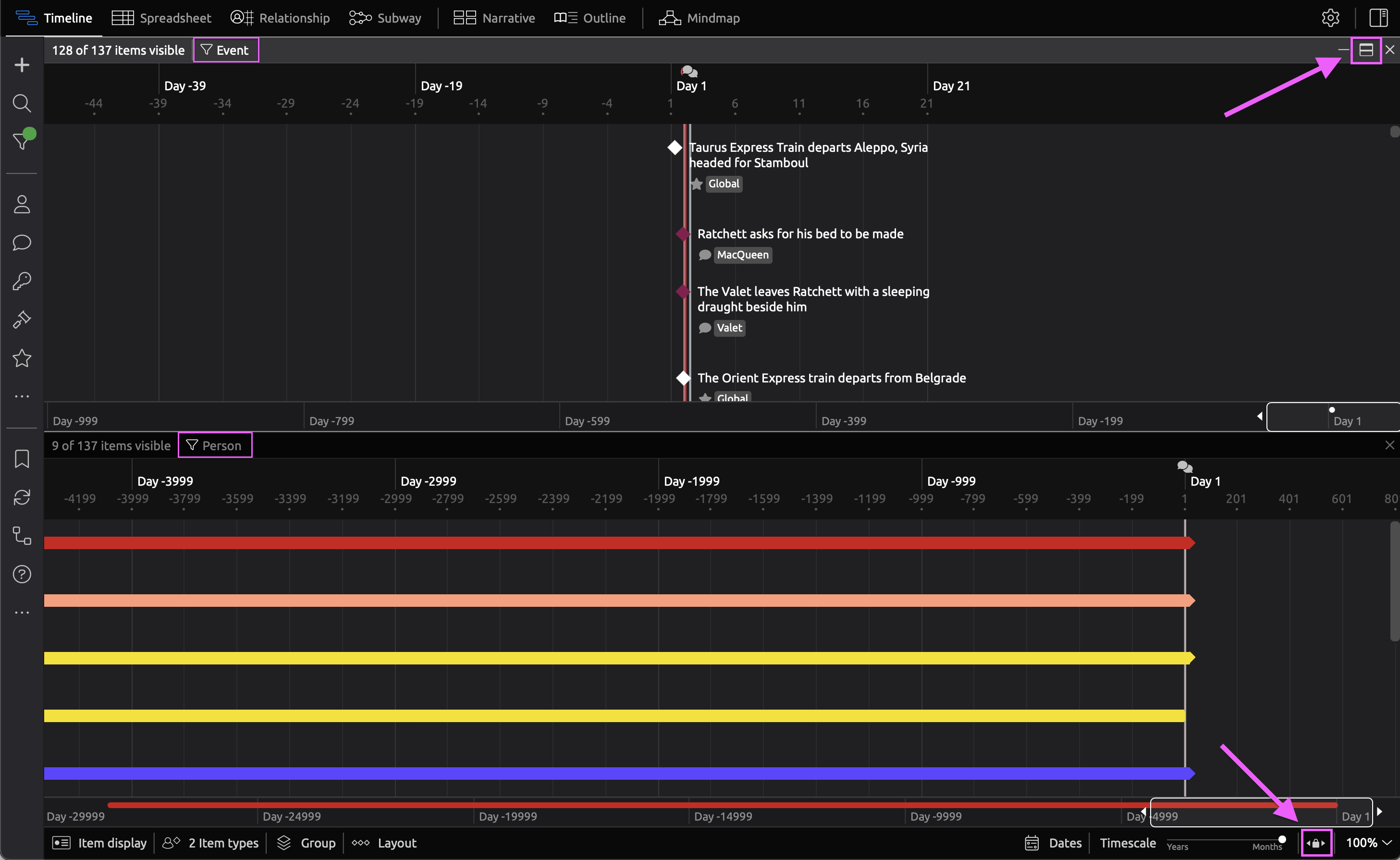This screenshot has height=860, width=1400.
Task: Click the Group button
Action: click(307, 843)
